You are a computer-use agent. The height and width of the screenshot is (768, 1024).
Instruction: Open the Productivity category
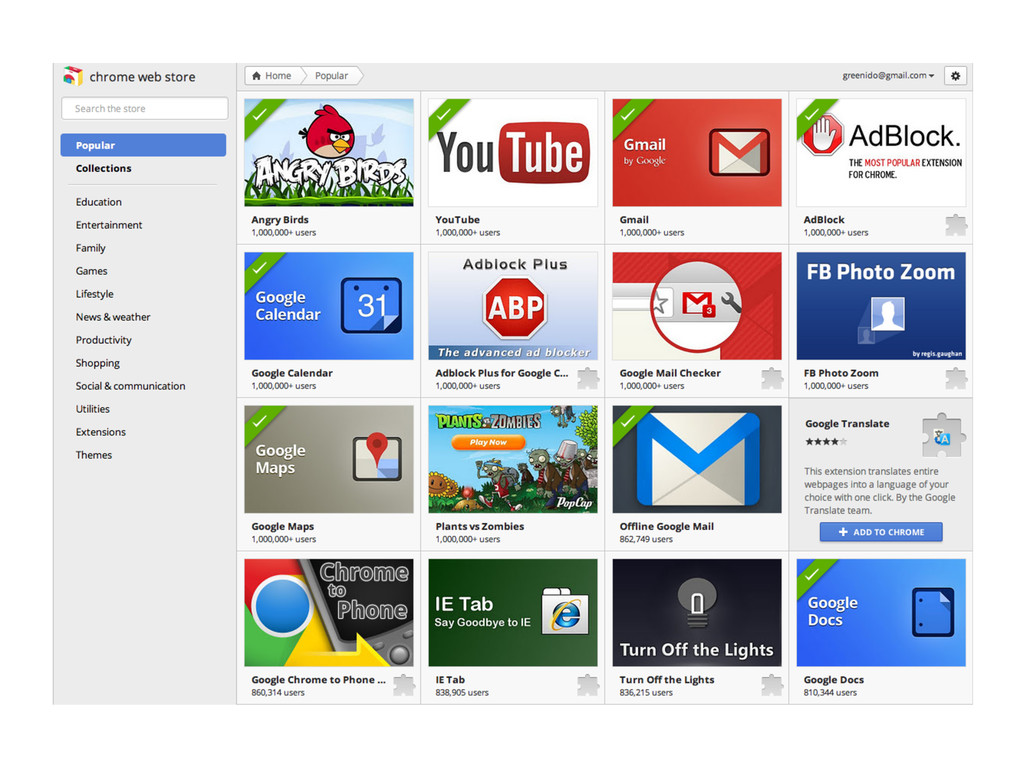(103, 340)
